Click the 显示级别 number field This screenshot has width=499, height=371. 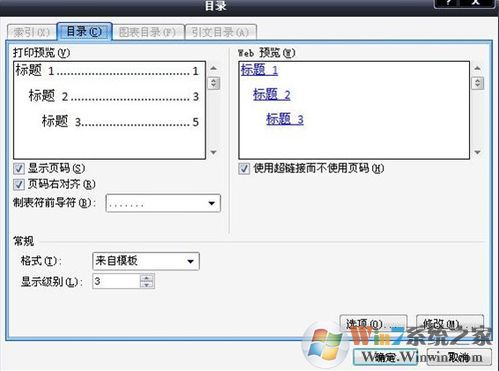click(115, 281)
